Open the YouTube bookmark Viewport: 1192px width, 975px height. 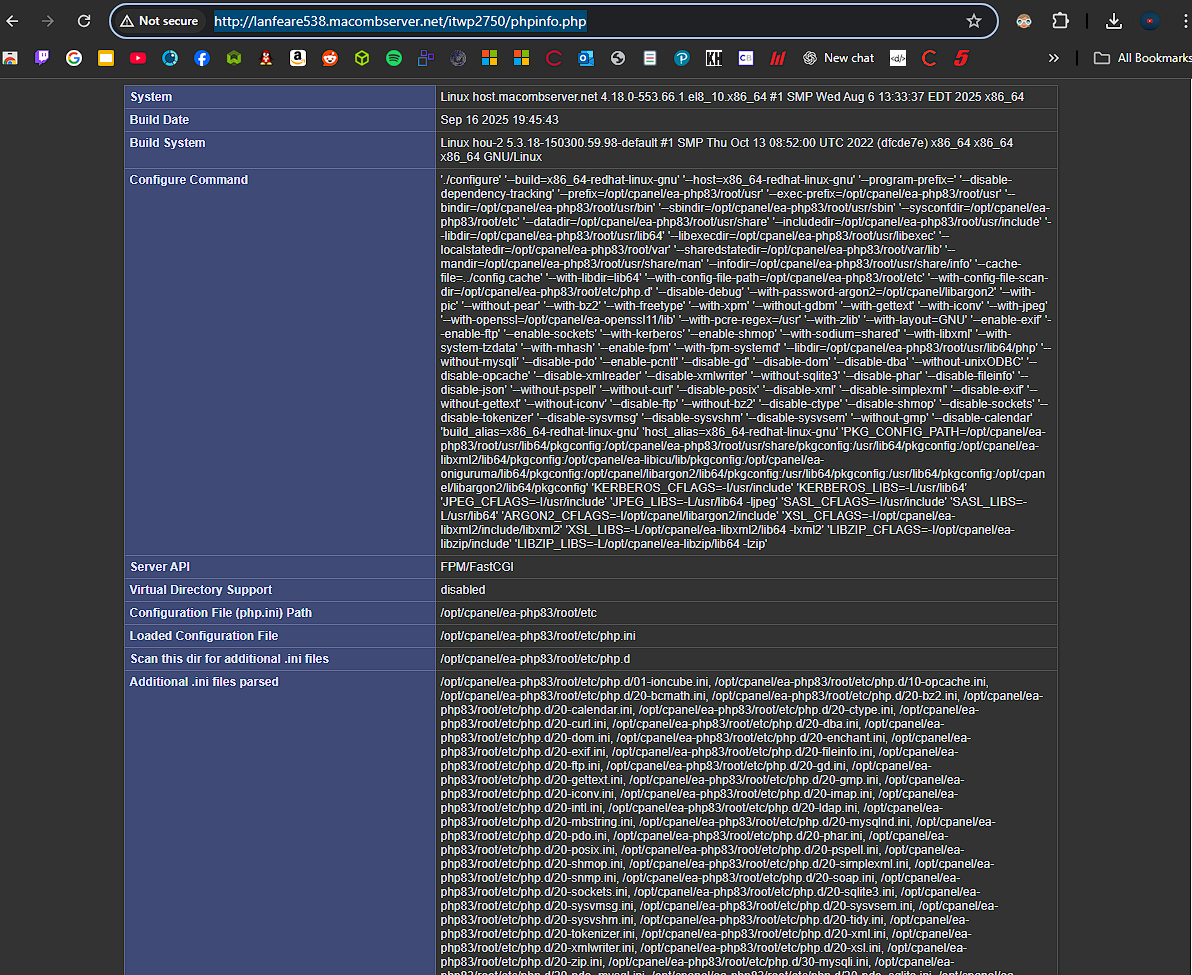pos(138,58)
